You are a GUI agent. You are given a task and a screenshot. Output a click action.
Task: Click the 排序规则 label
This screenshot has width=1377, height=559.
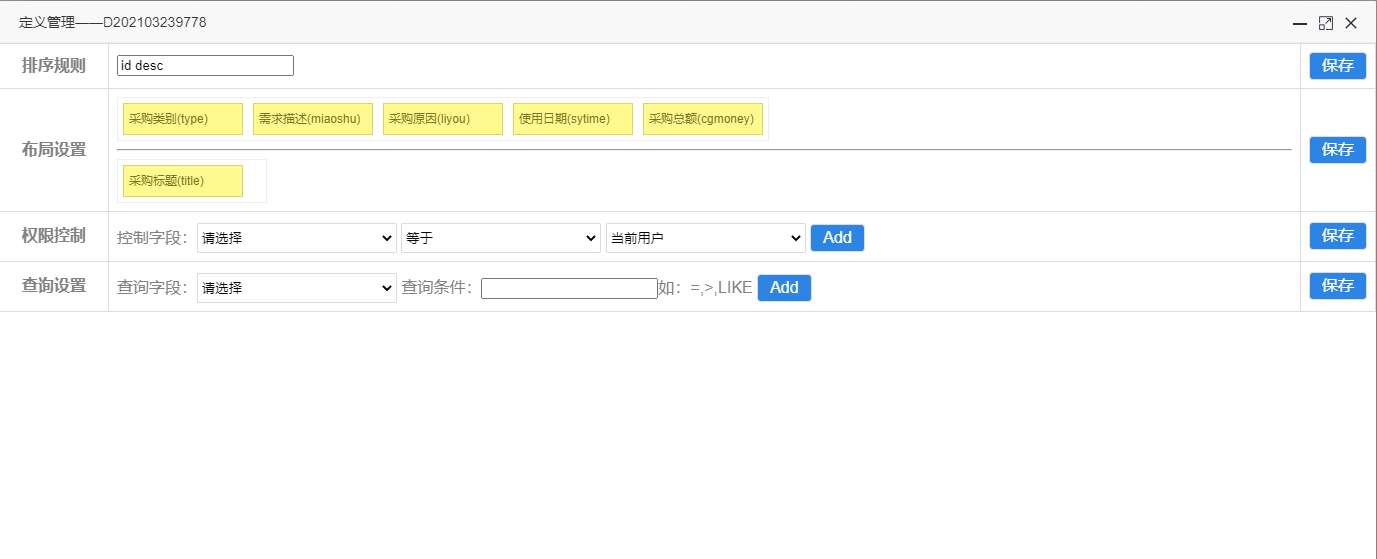click(x=54, y=66)
